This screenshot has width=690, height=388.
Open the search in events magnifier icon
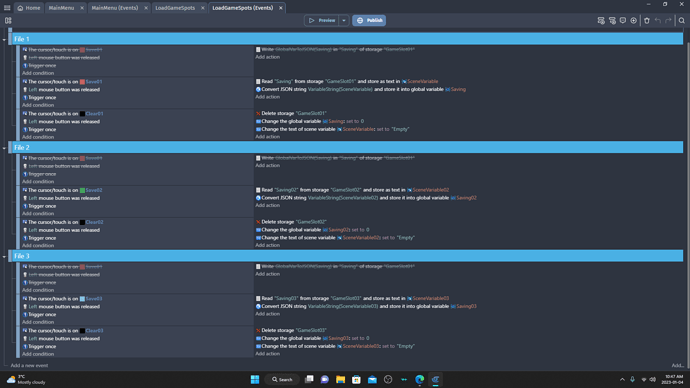(682, 21)
